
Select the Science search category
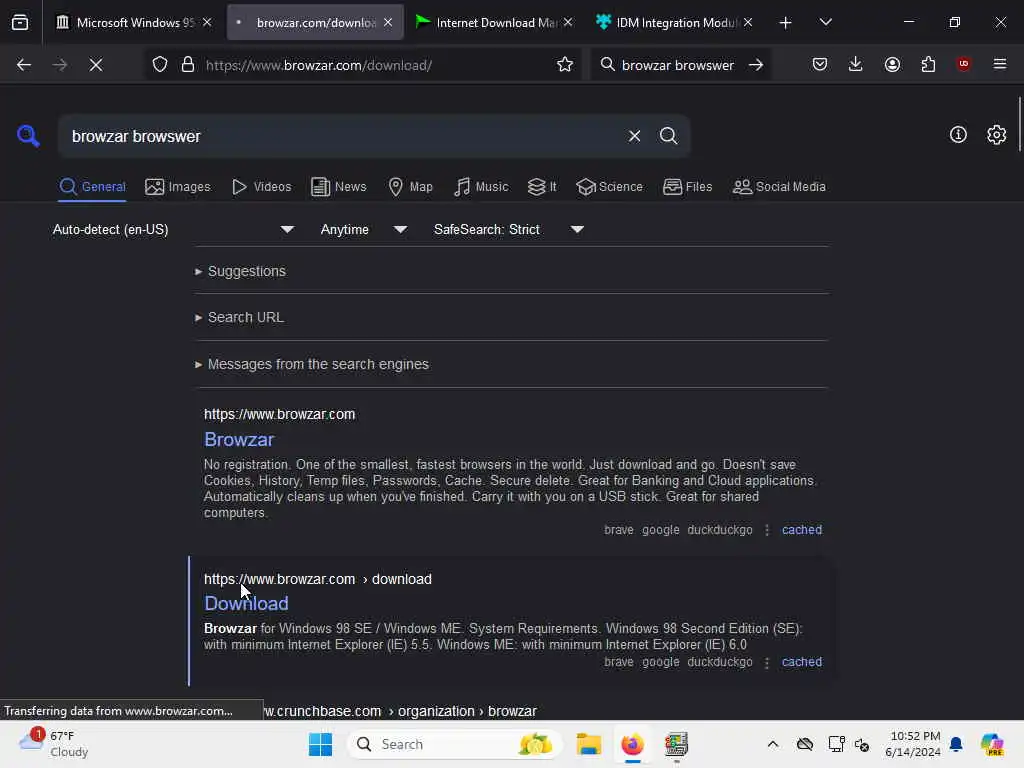coord(609,187)
